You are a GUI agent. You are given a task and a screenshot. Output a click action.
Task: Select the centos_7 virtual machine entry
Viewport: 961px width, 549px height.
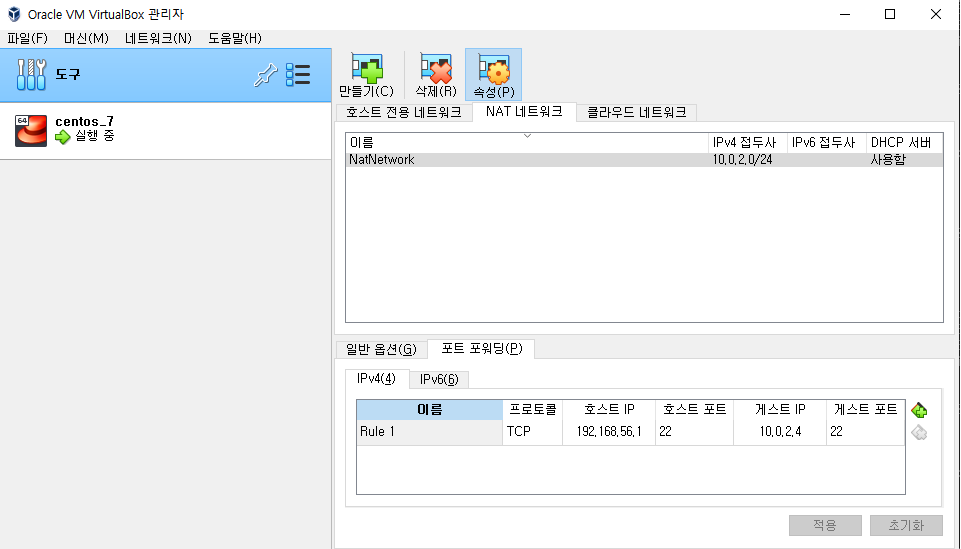point(165,131)
